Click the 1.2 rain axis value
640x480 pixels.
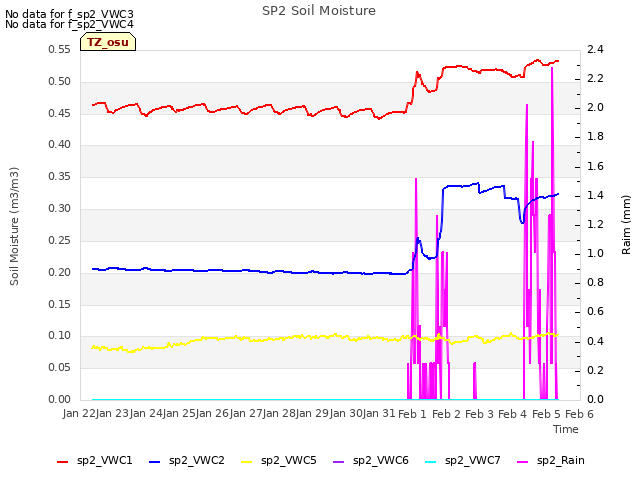tap(595, 224)
